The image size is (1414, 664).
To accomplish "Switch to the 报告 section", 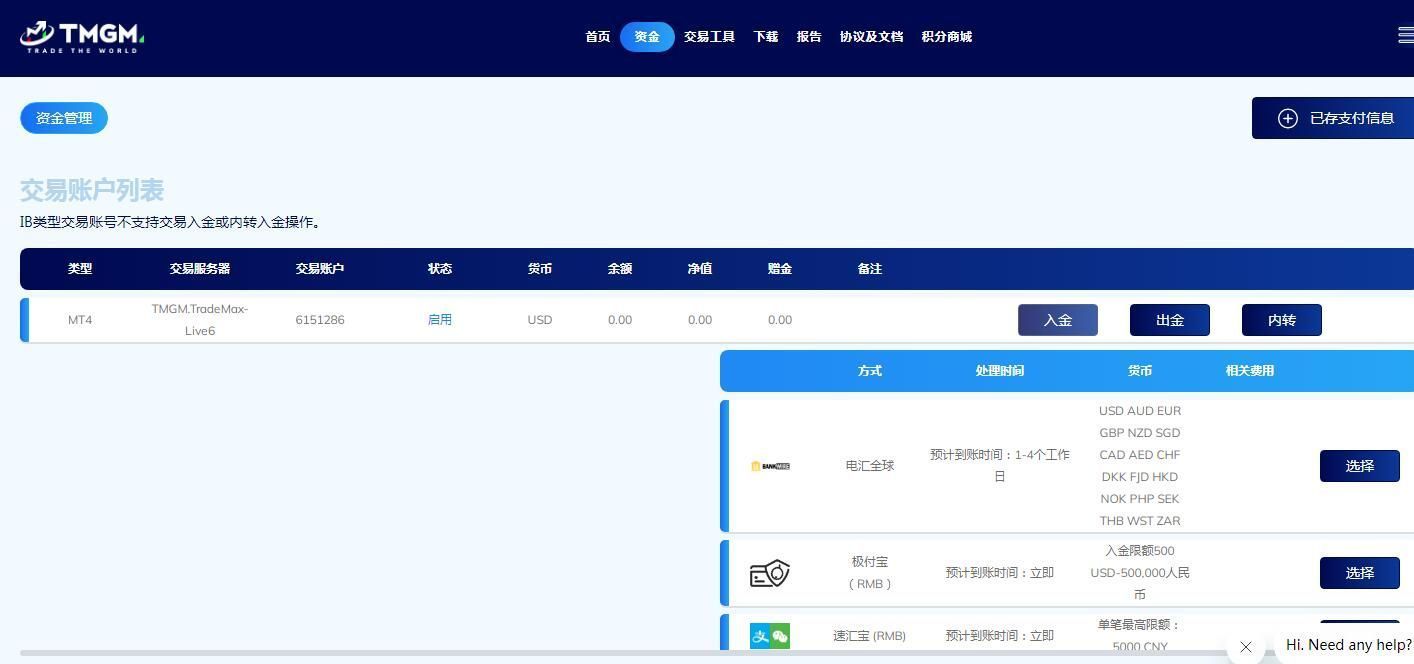I will tap(808, 36).
